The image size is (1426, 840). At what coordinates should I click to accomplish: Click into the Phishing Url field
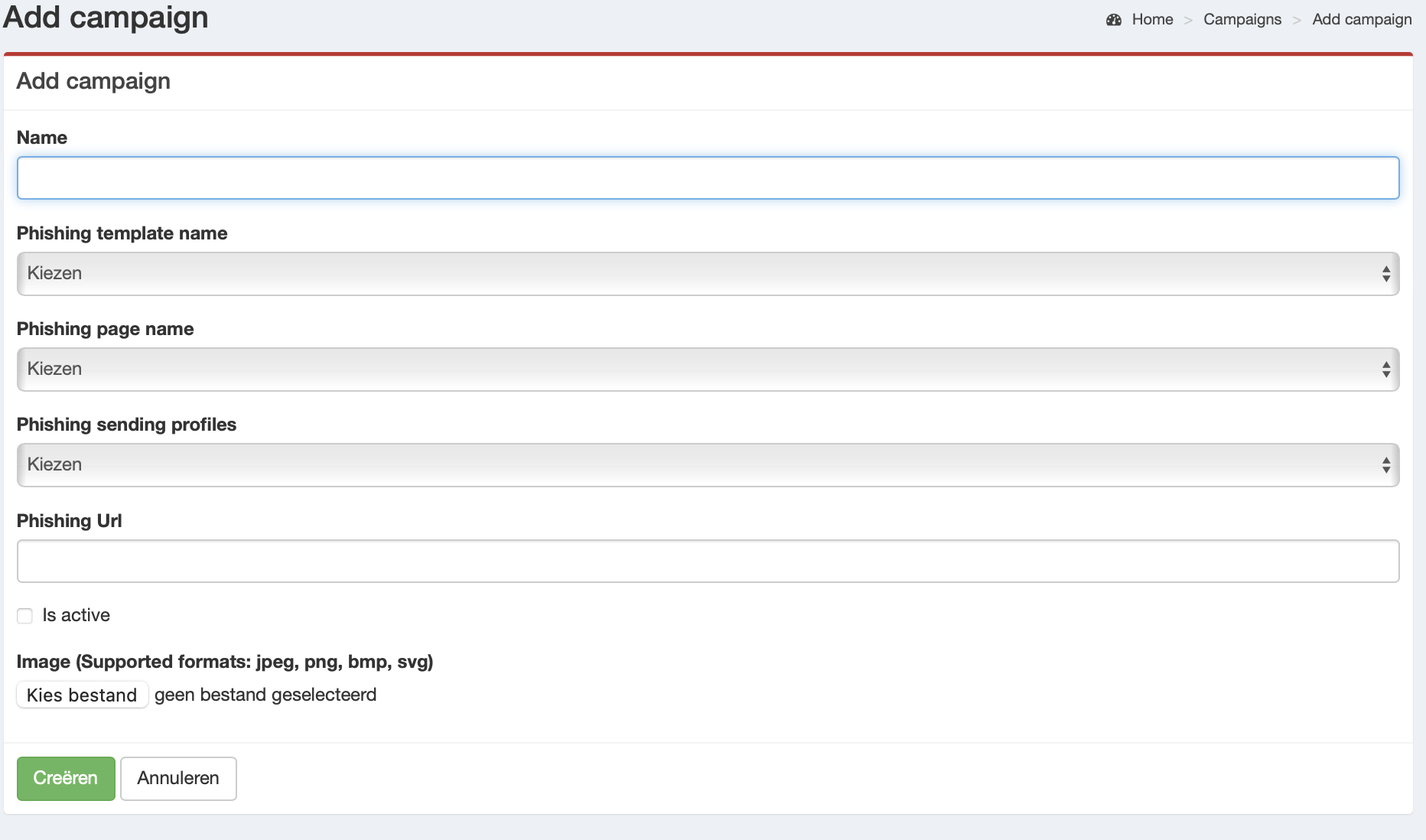[x=708, y=561]
